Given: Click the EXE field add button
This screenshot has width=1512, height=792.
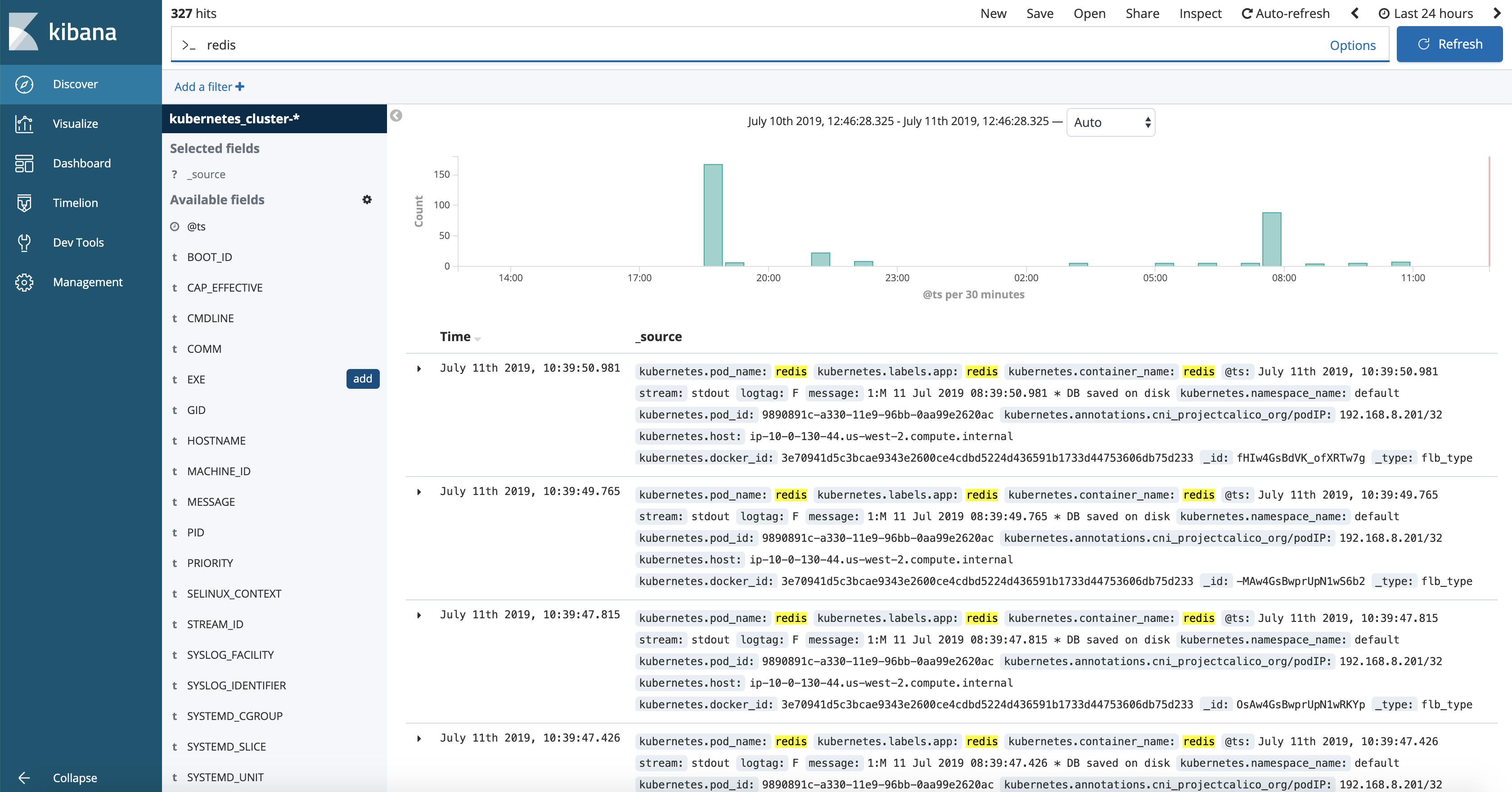Looking at the screenshot, I should point(362,378).
